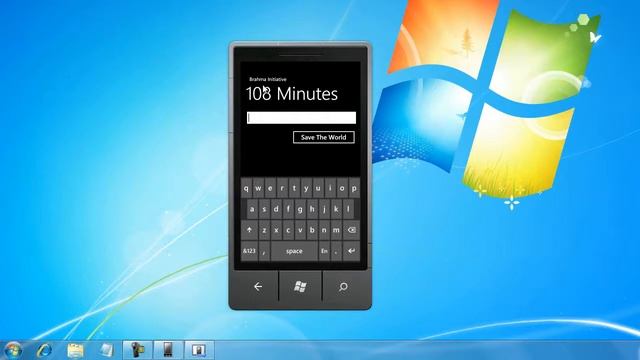Image resolution: width=640 pixels, height=360 pixels.
Task: Tap the l key on the keyboard
Action: pyautogui.click(x=348, y=209)
